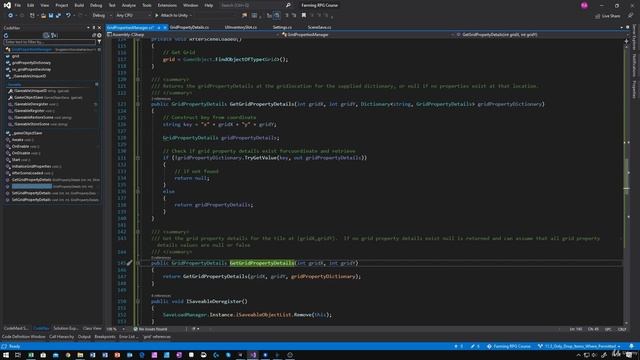Open the CodeMaid panel window options dropdown
This screenshot has height=360, width=640.
pyautogui.click(x=88, y=28)
